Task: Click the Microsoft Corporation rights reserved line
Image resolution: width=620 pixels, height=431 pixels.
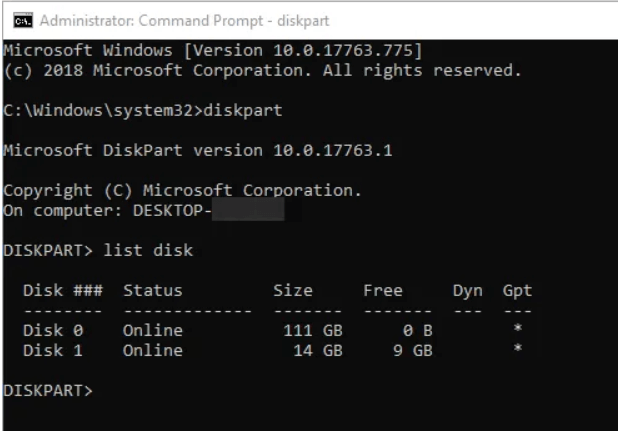Action: coord(263,70)
